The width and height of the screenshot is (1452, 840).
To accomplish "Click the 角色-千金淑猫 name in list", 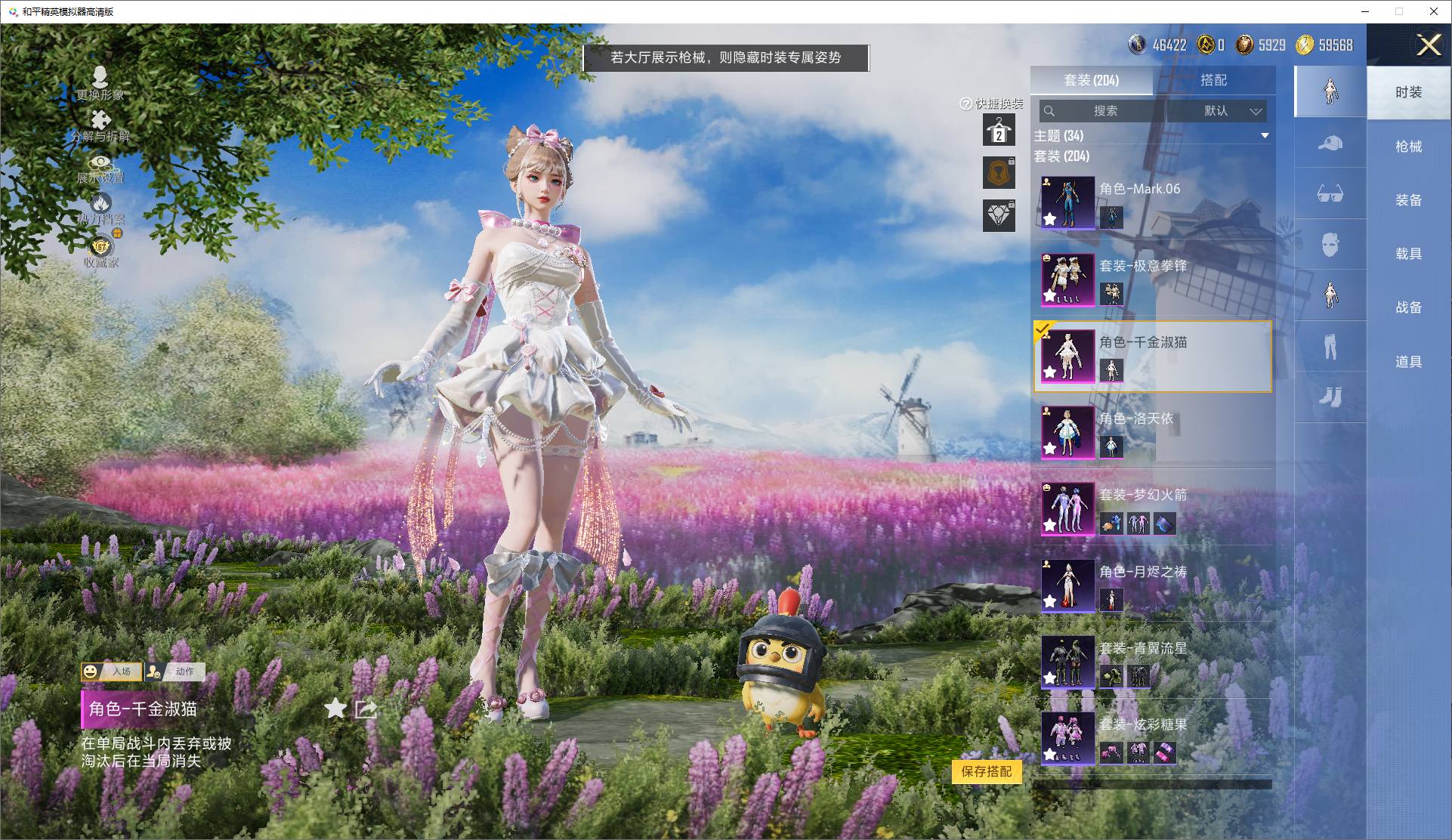I will pos(1143,342).
